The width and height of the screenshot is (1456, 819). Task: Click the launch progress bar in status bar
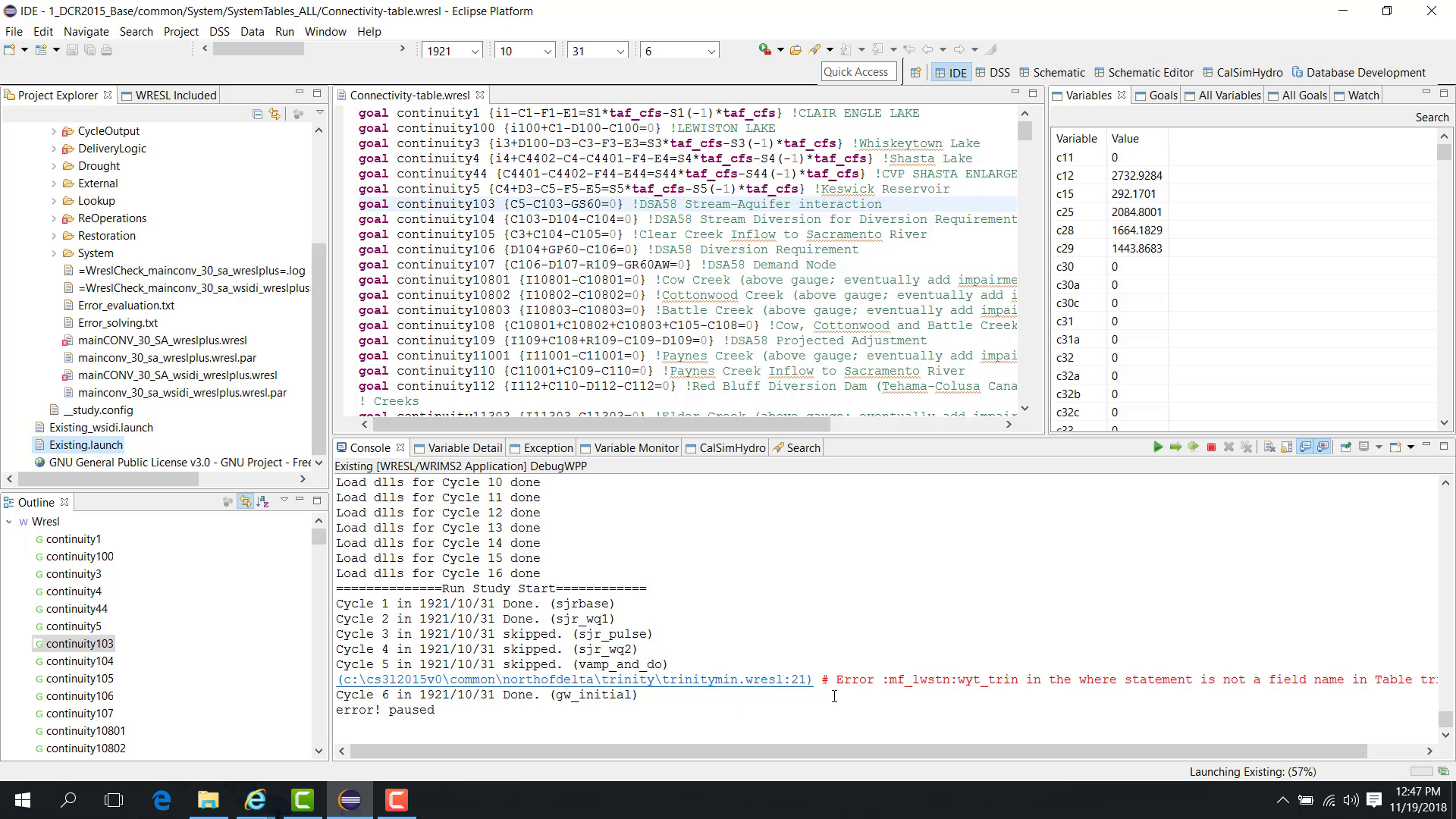(x=1421, y=772)
